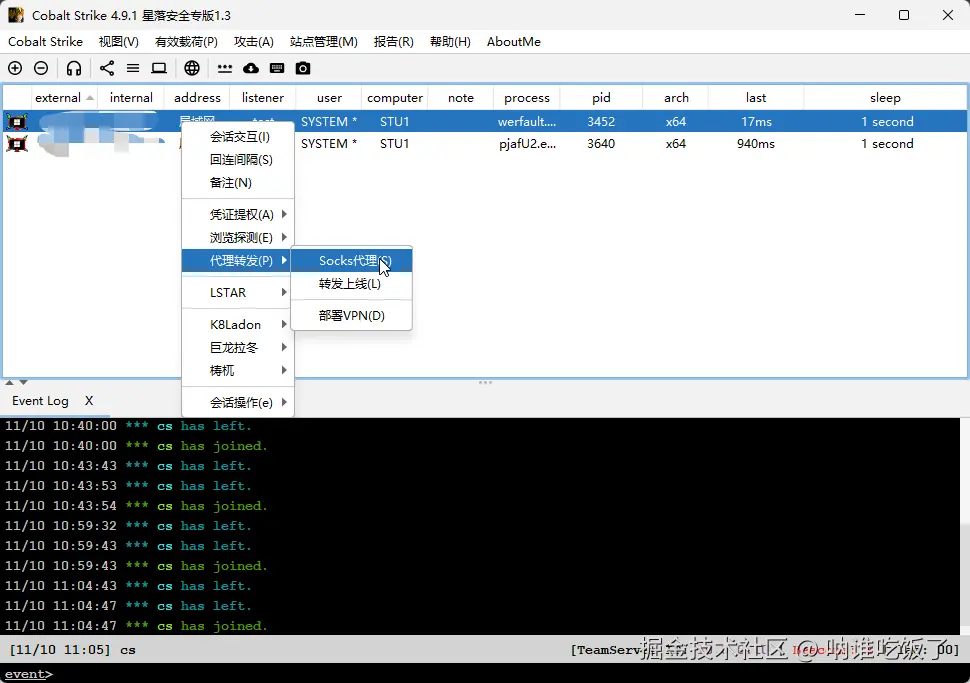Open the 视图(V) menu

[x=119, y=41]
